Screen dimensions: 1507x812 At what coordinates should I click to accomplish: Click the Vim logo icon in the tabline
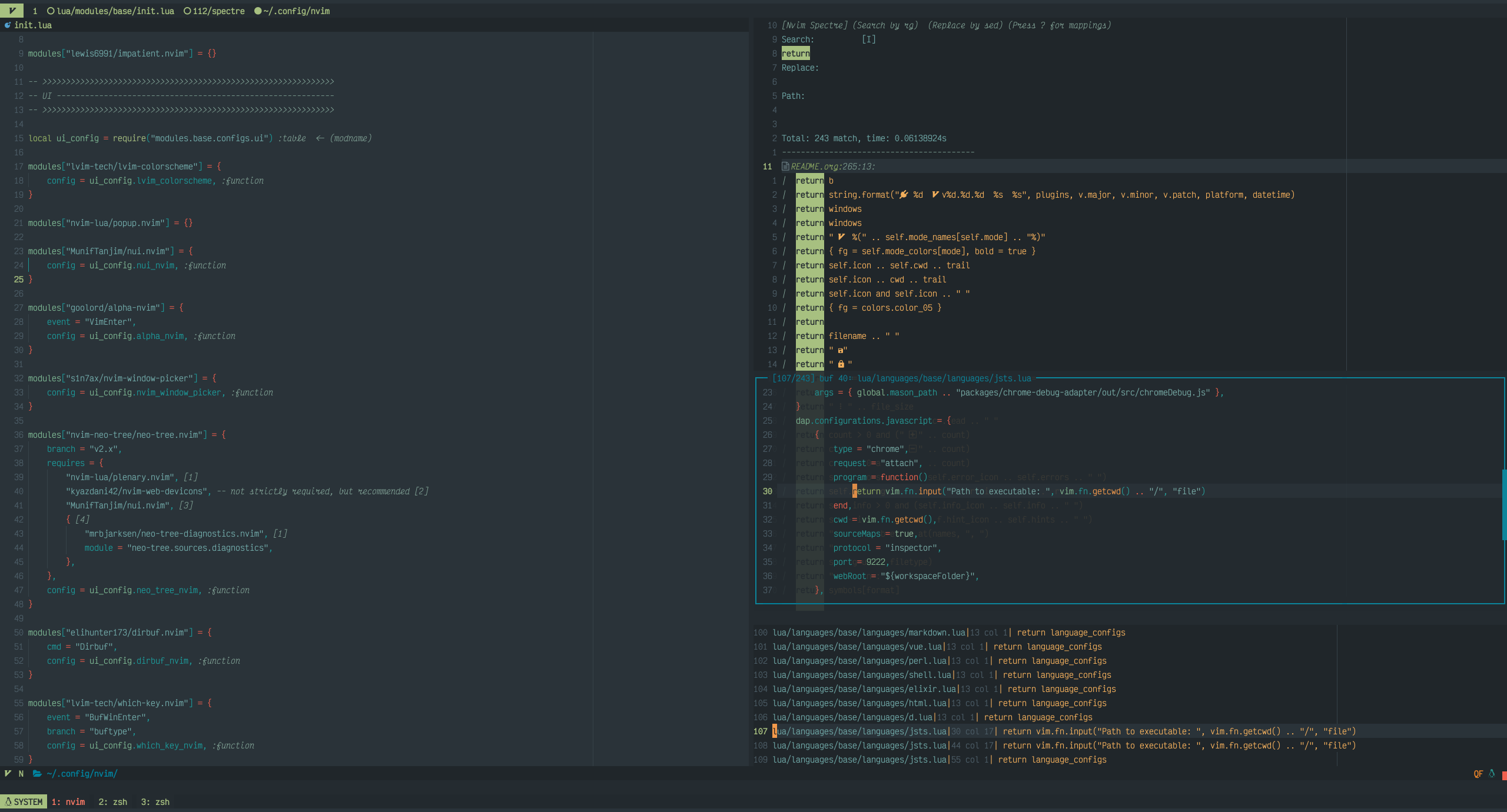[12, 11]
